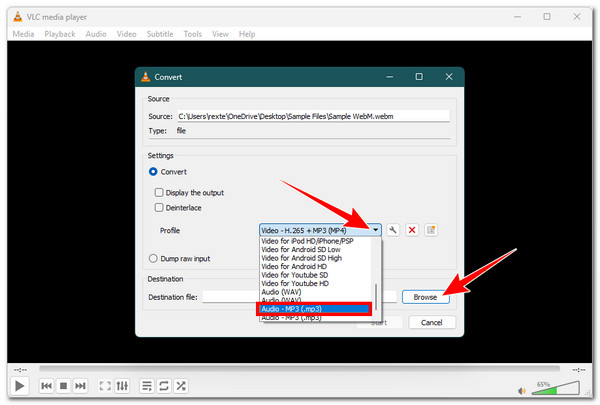This screenshot has width=600, height=405.
Task: Minimize the Convert dialog
Action: (x=390, y=77)
